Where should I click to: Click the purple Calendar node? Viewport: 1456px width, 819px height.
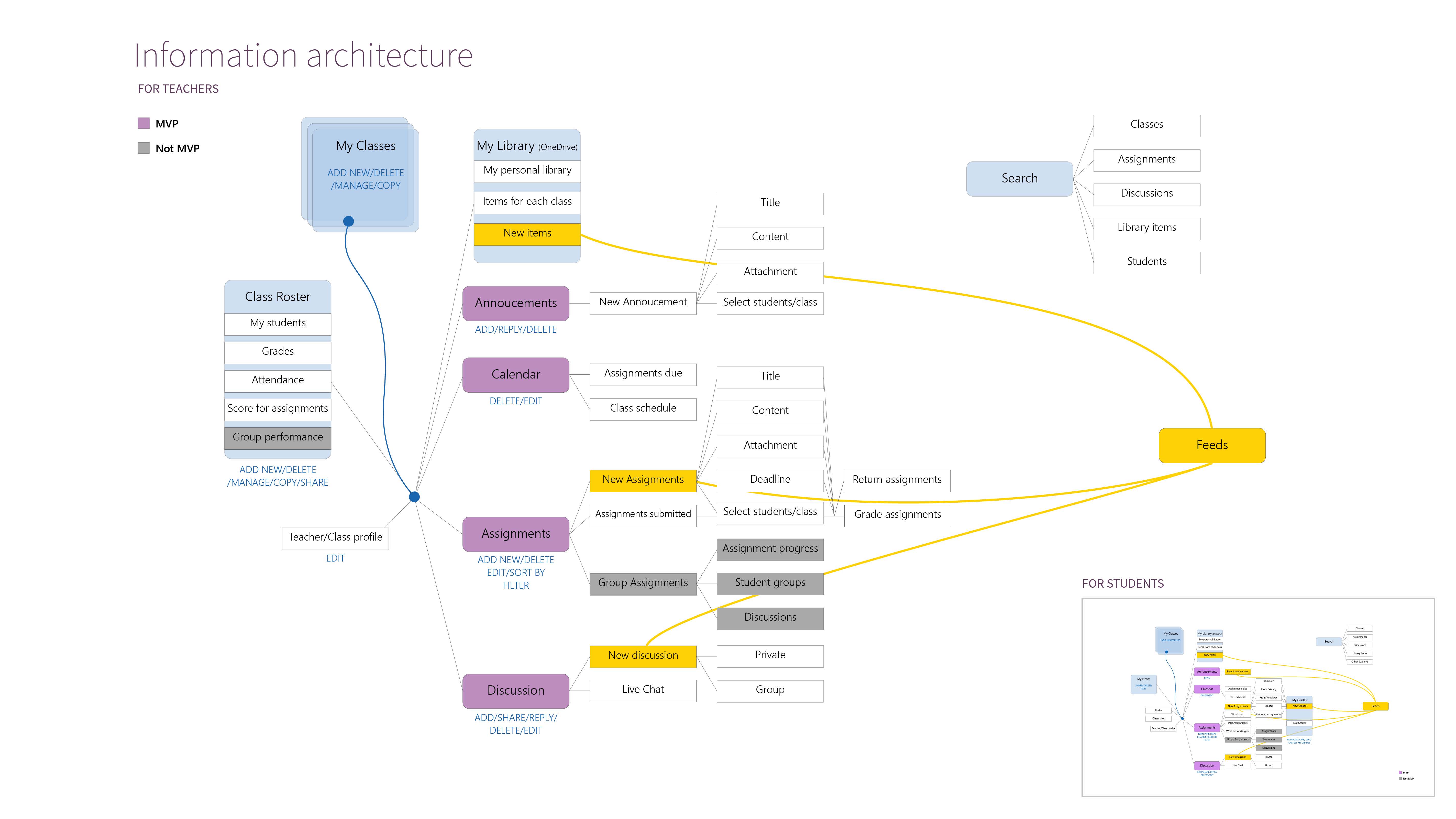pos(516,374)
